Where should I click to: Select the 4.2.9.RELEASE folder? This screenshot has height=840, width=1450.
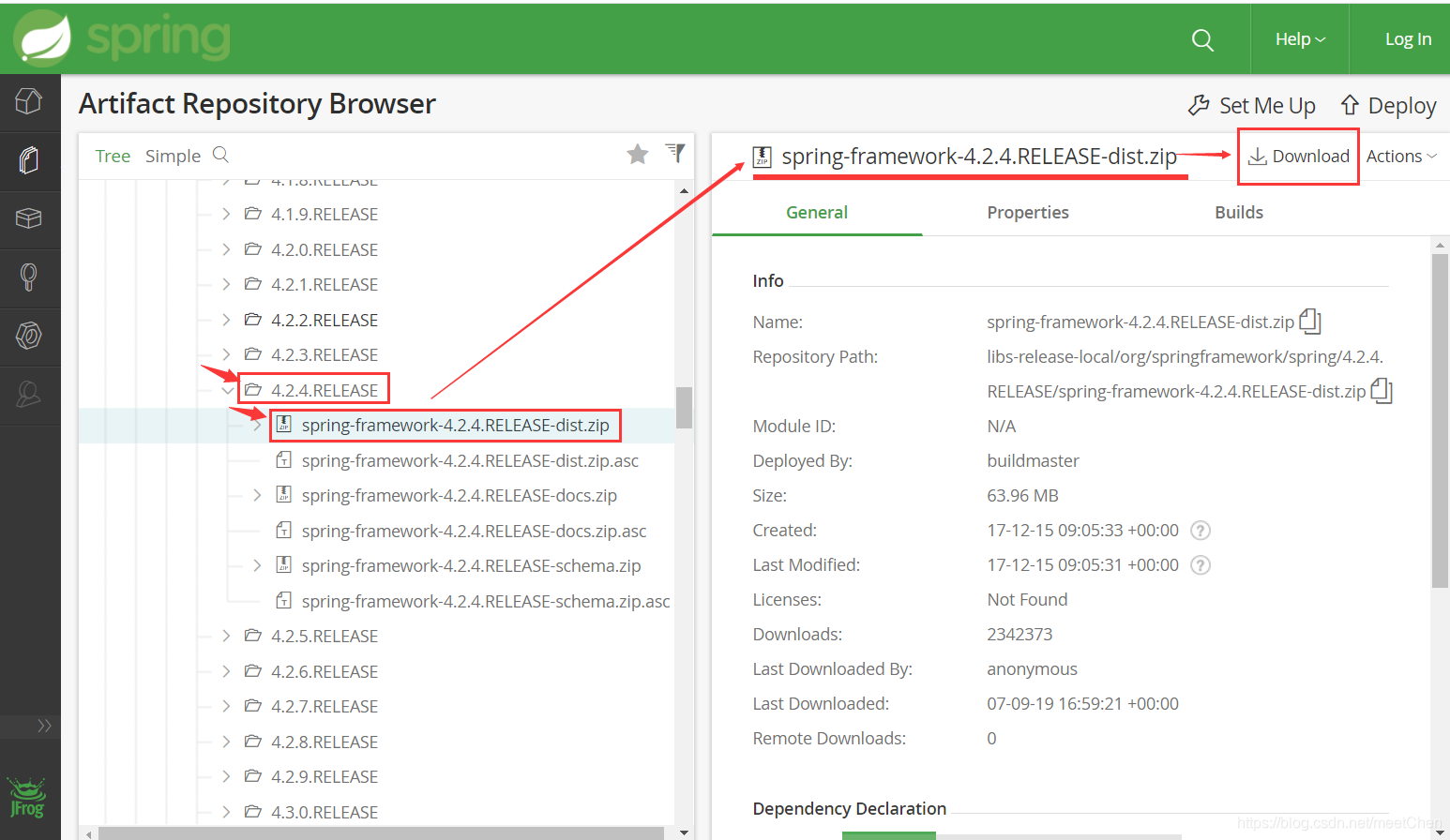pos(325,776)
